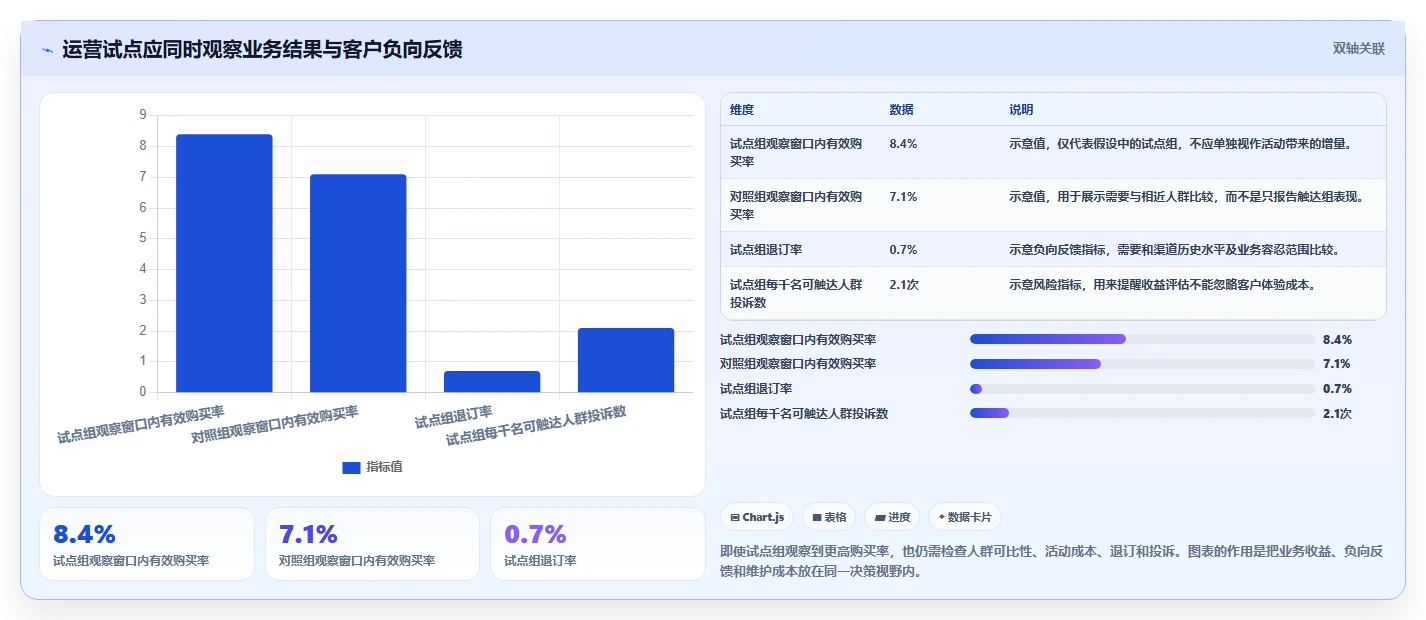1426x620 pixels.
Task: Click progress list label 试点组每千名可触达人群投诉数
Action: click(x=804, y=414)
